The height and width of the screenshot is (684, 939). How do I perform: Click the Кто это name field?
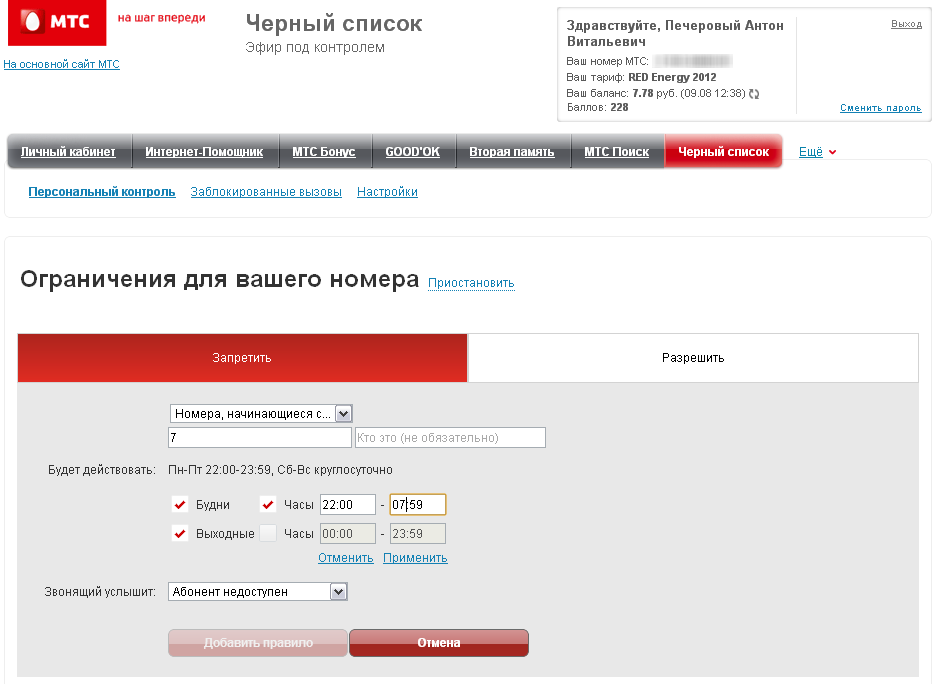(450, 437)
